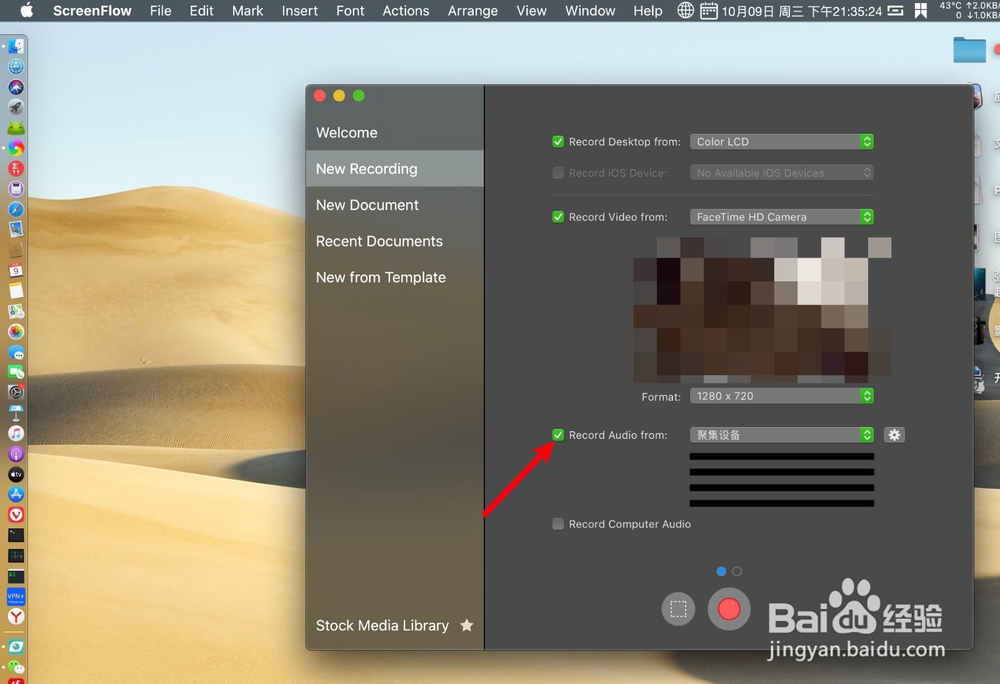The height and width of the screenshot is (684, 1000).
Task: Click the date and time in menu bar
Action: (802, 11)
